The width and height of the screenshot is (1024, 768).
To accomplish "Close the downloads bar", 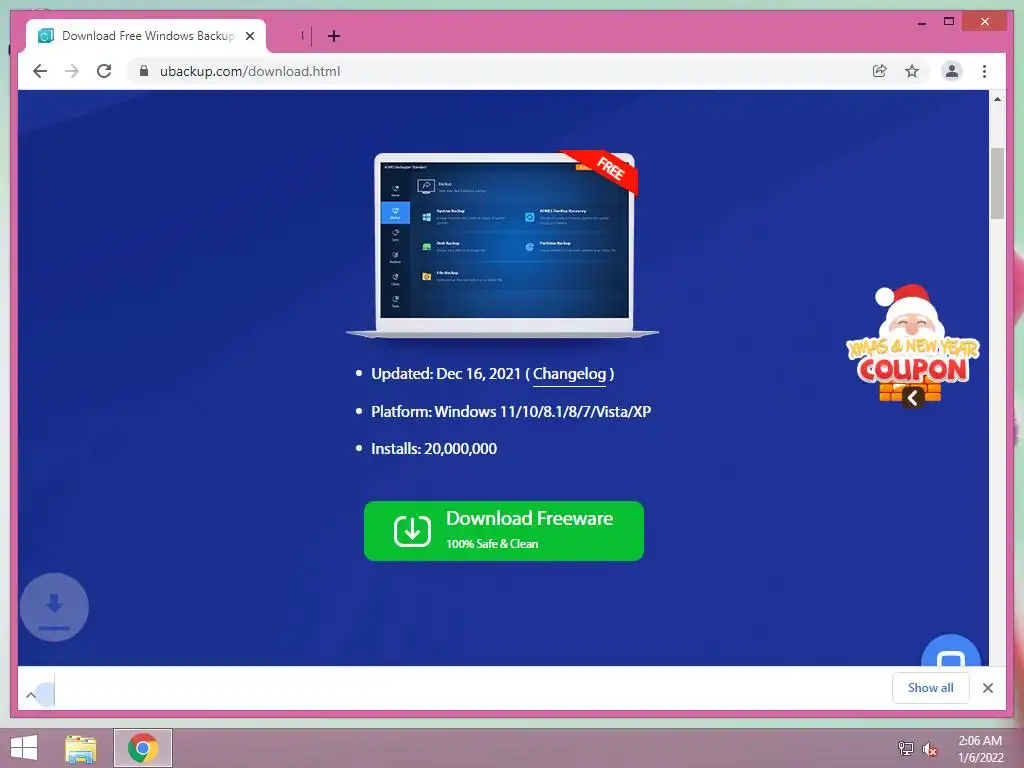I will 987,688.
